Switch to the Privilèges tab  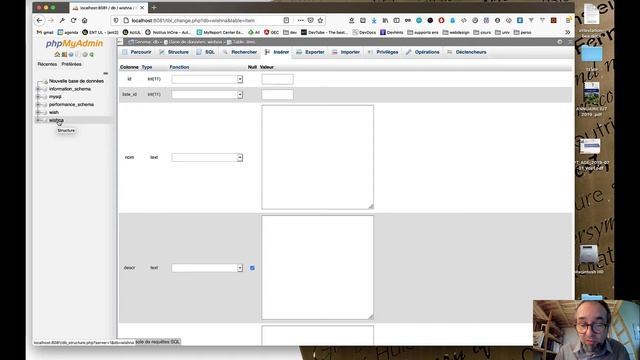pos(383,52)
